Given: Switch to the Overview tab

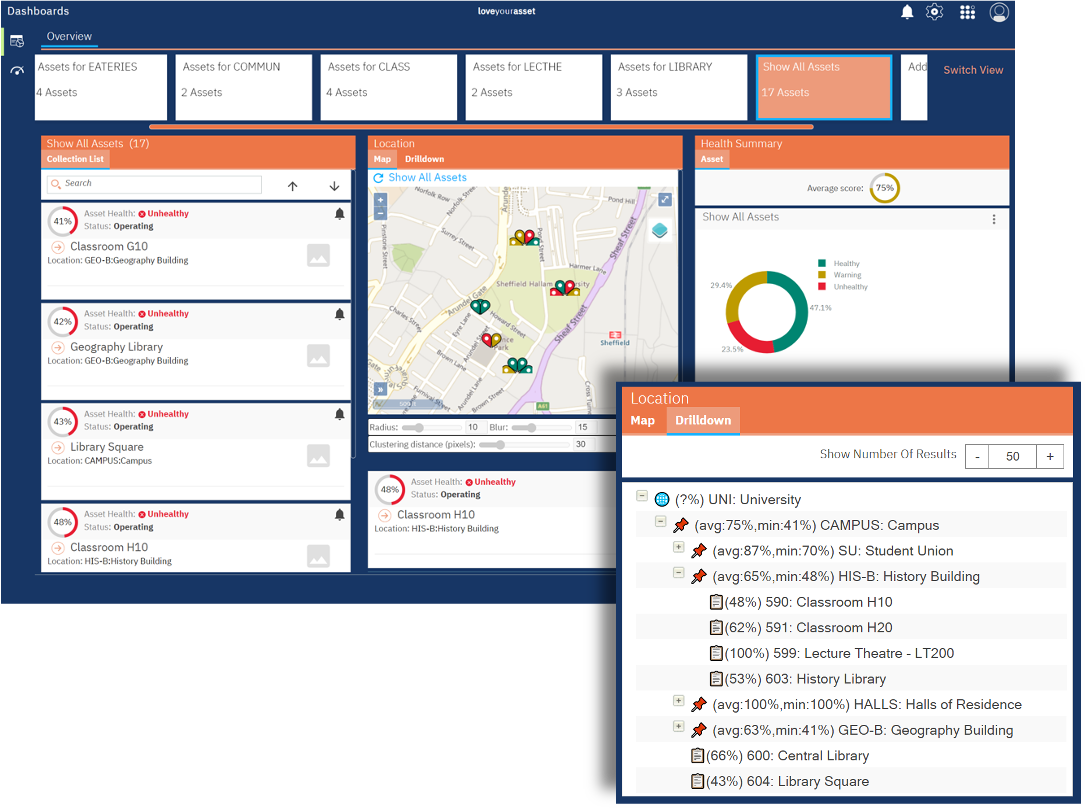Looking at the screenshot, I should tap(69, 37).
